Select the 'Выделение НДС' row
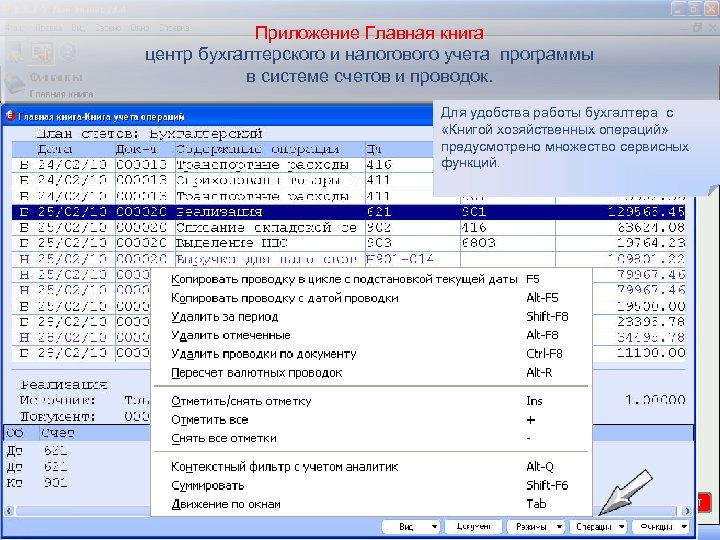Viewport: 720px width, 540px height. pyautogui.click(x=349, y=243)
